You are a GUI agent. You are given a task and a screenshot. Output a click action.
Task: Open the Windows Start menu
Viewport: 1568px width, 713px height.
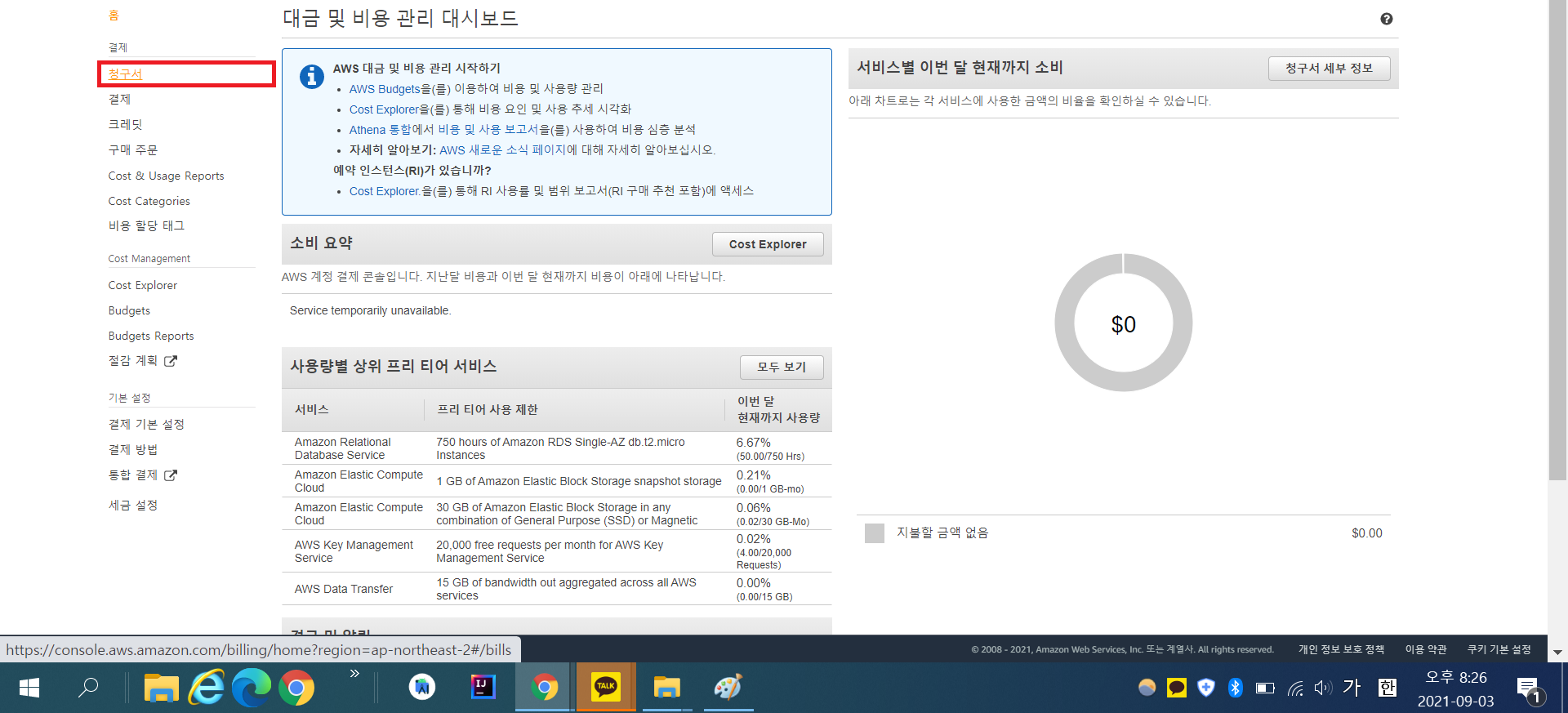coord(29,688)
